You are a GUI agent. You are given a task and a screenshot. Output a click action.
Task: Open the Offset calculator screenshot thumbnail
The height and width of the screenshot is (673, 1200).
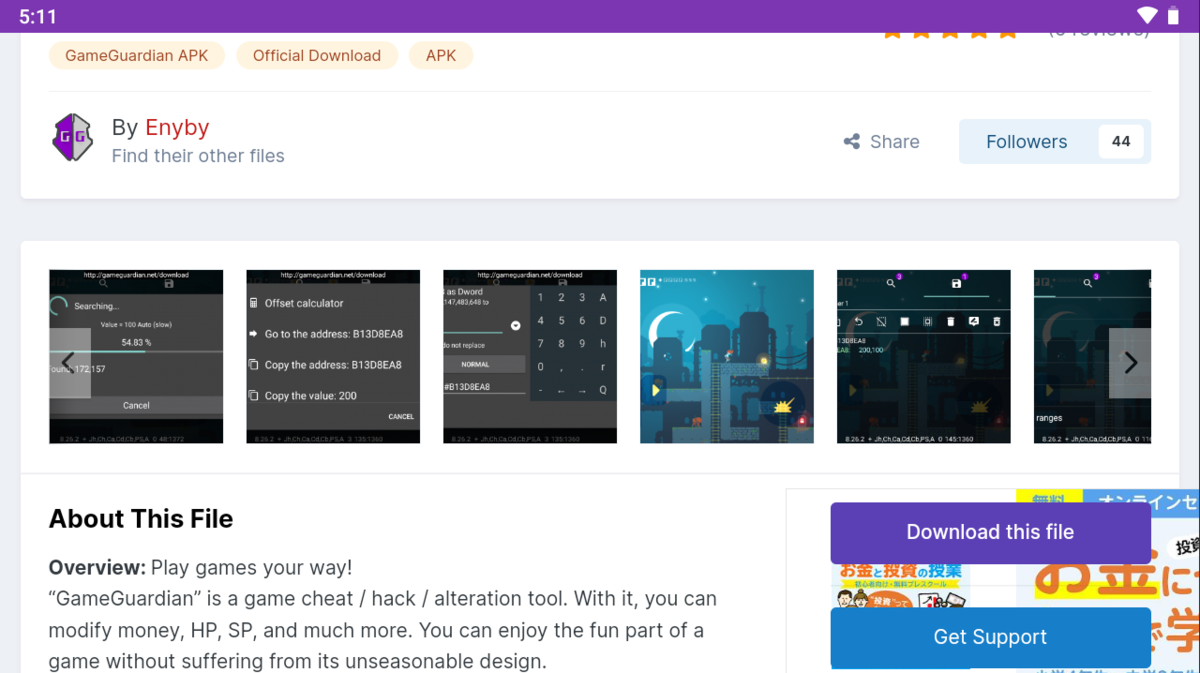point(333,357)
